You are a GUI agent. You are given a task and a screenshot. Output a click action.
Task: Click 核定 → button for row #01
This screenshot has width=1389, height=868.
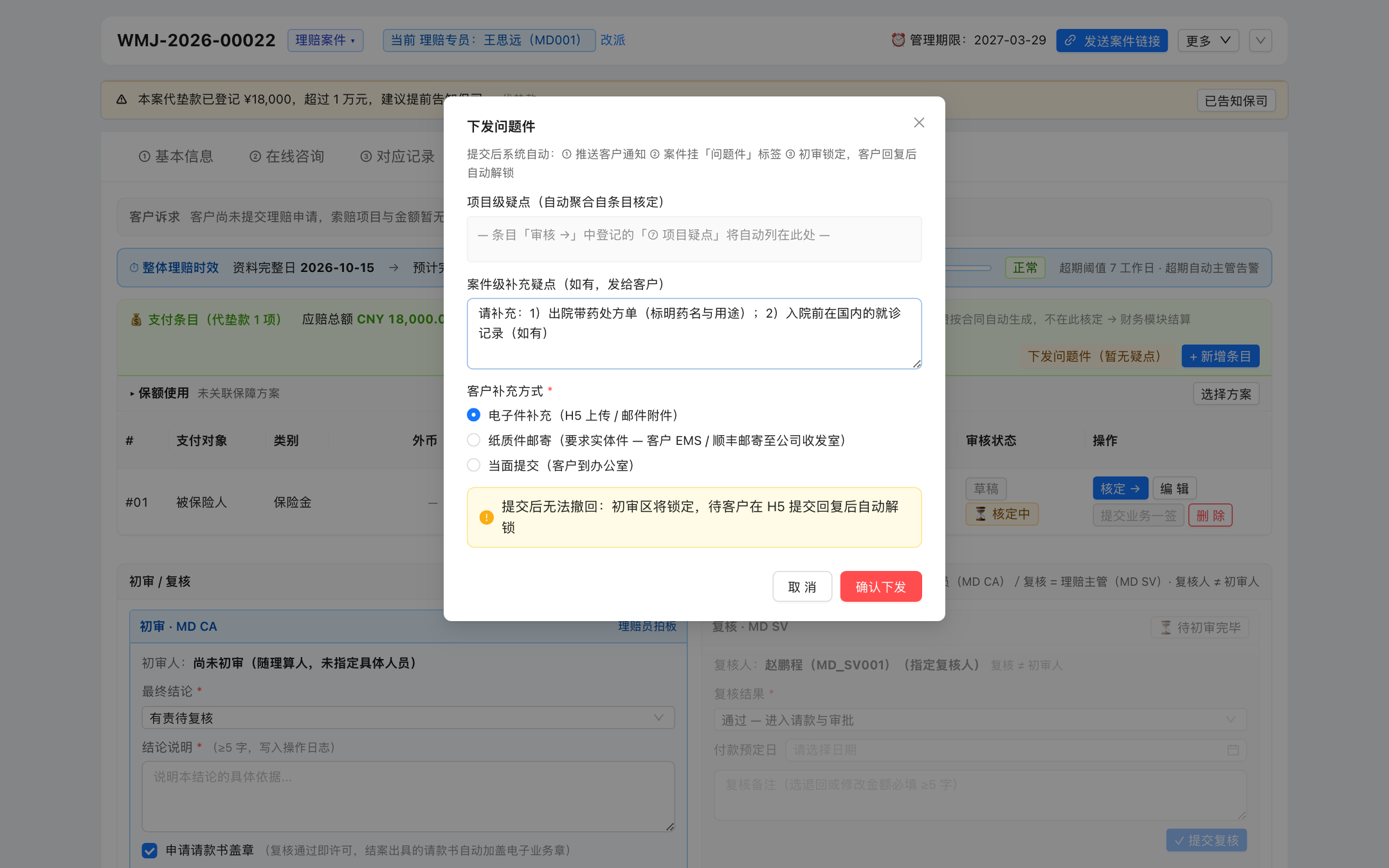click(x=1120, y=488)
